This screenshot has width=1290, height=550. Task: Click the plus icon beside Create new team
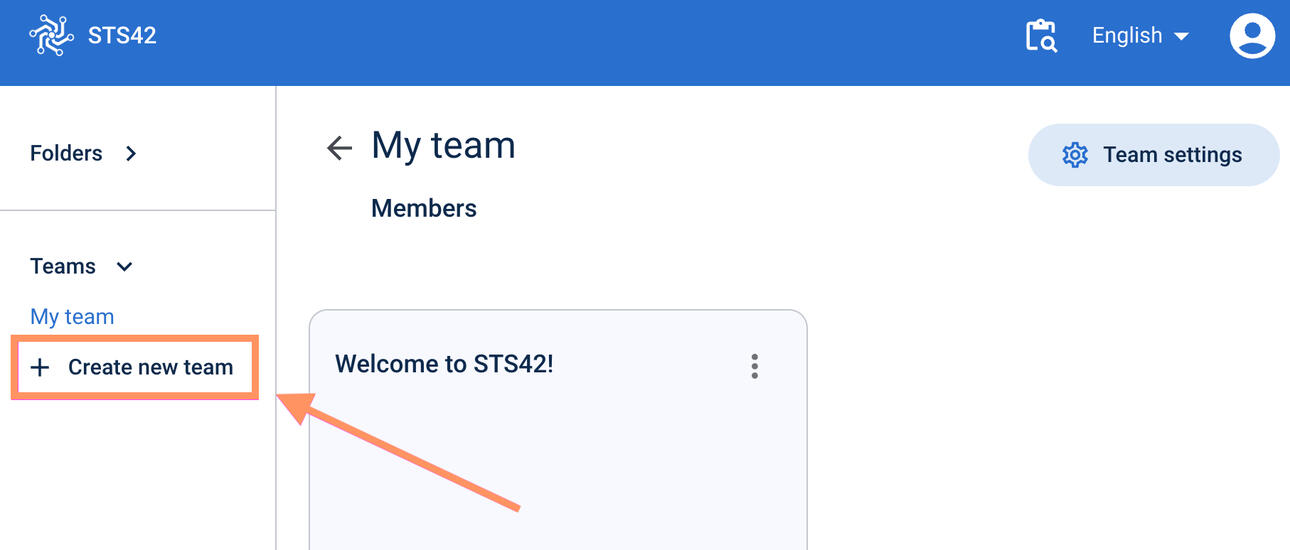click(40, 368)
